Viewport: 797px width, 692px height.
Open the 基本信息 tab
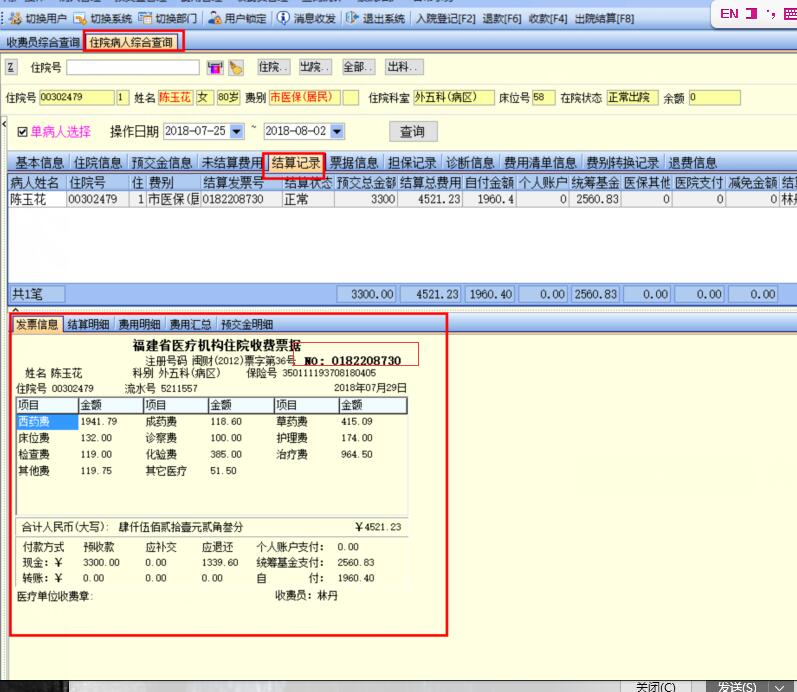pos(39,163)
